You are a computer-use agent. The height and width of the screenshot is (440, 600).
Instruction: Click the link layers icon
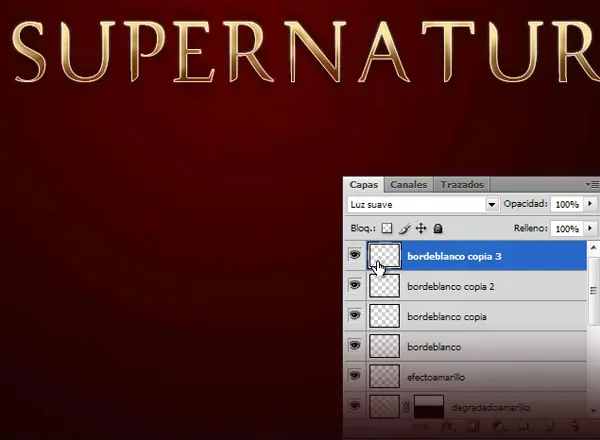click(420, 426)
